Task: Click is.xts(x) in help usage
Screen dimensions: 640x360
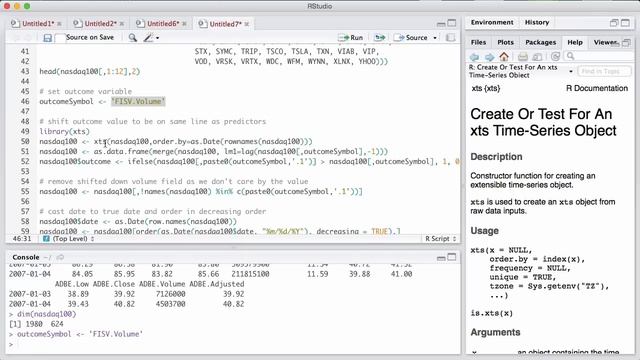Action: pos(491,313)
